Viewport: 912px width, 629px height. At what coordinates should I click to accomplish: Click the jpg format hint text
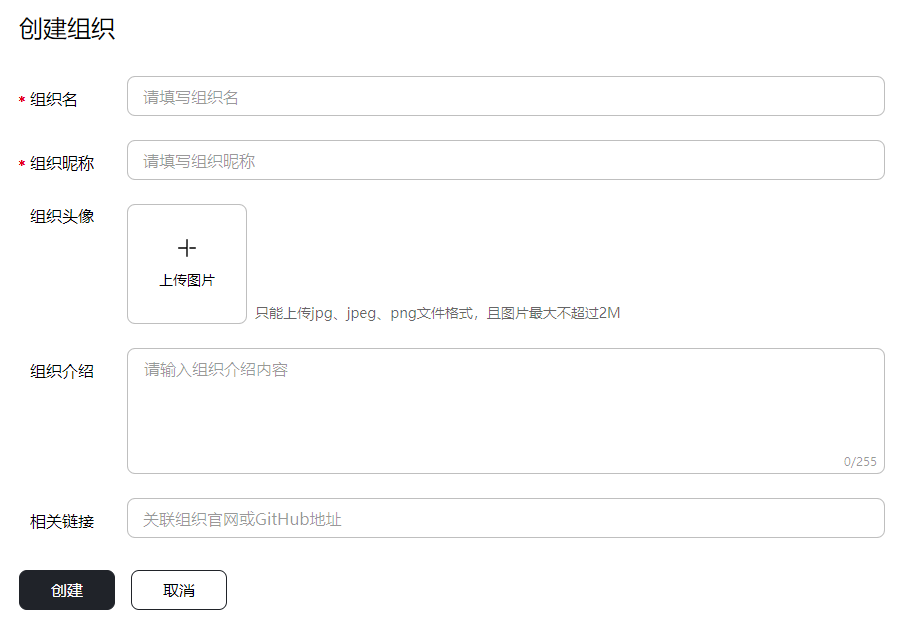[x=436, y=313]
